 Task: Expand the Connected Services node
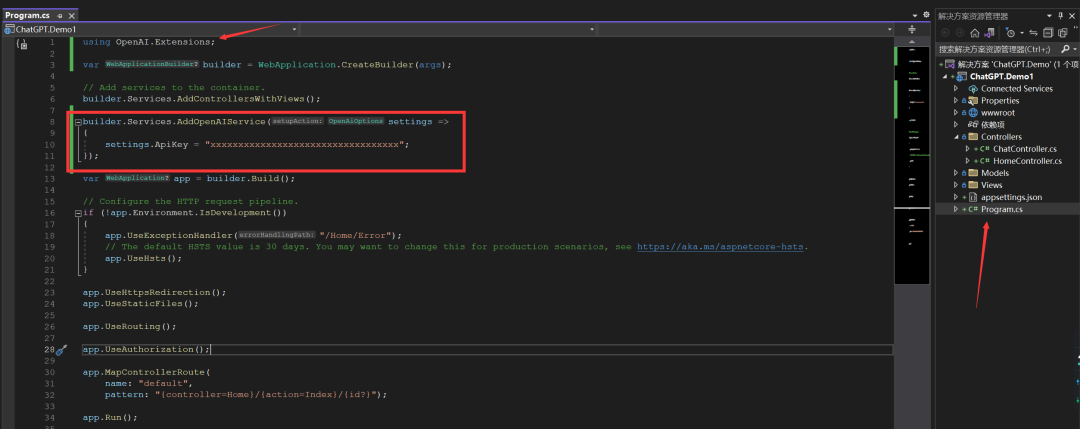(956, 89)
